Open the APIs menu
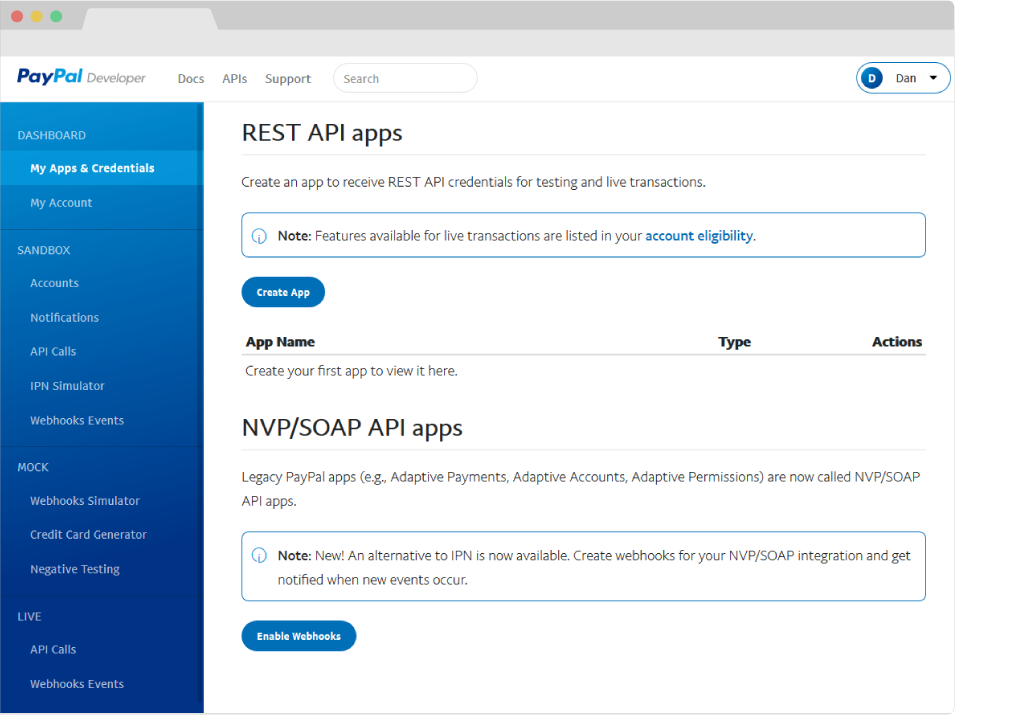The height and width of the screenshot is (719, 1015). [234, 79]
